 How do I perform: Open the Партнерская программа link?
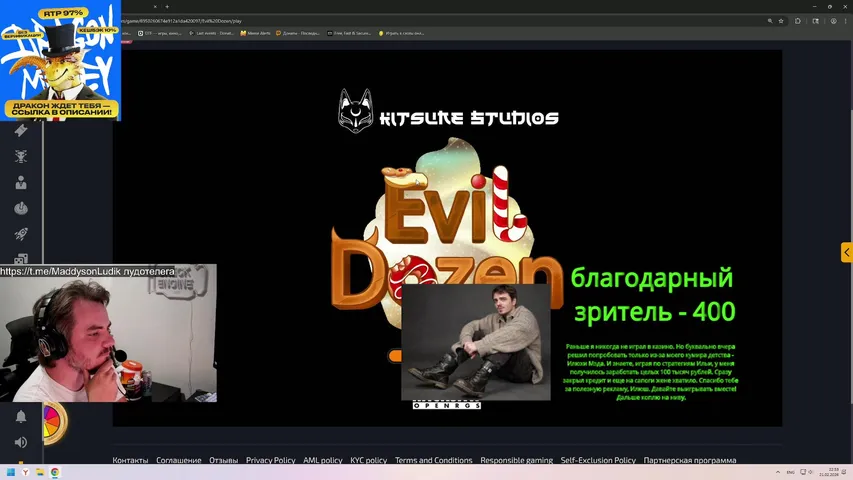[690, 460]
